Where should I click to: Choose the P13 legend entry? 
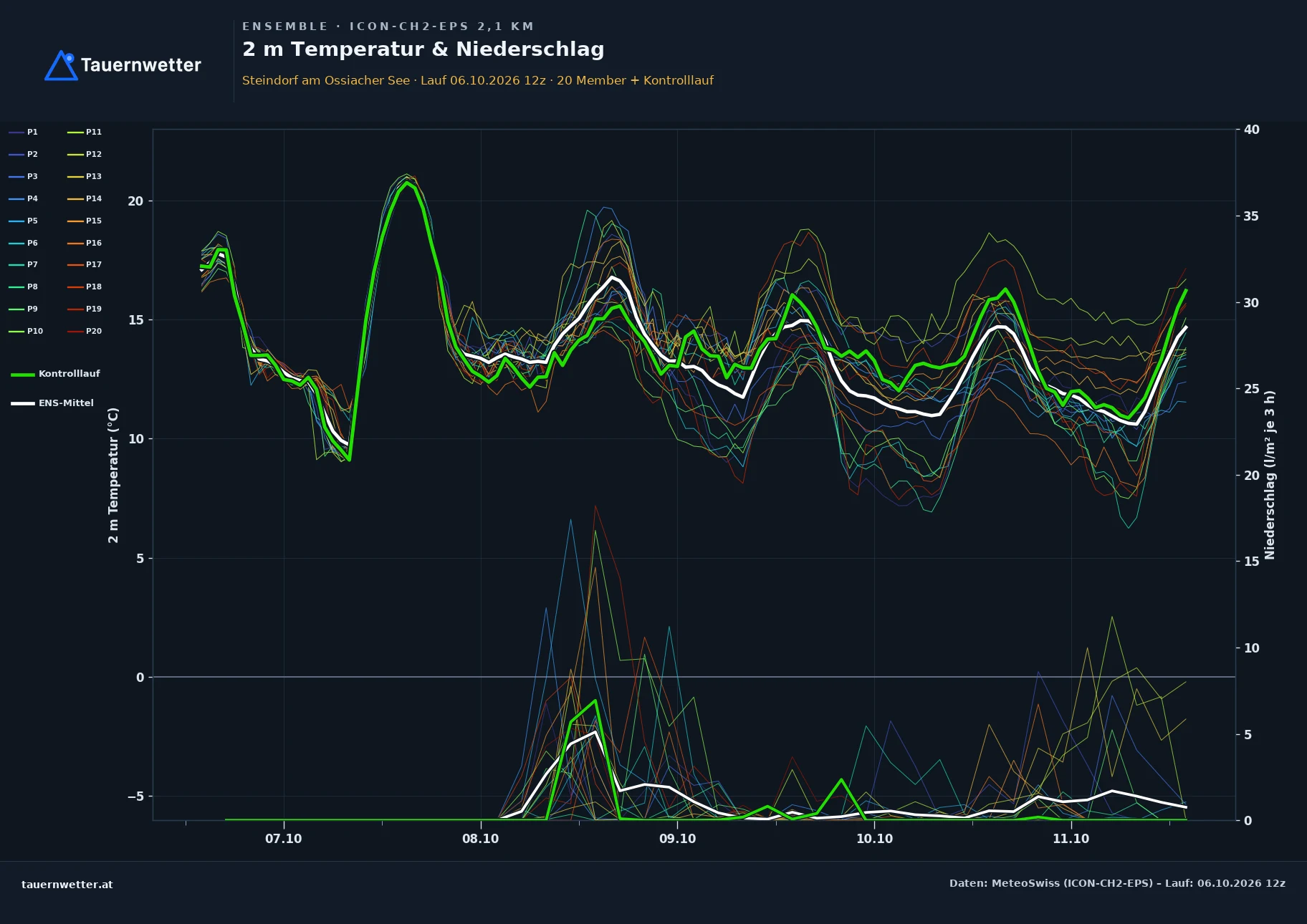click(x=85, y=176)
